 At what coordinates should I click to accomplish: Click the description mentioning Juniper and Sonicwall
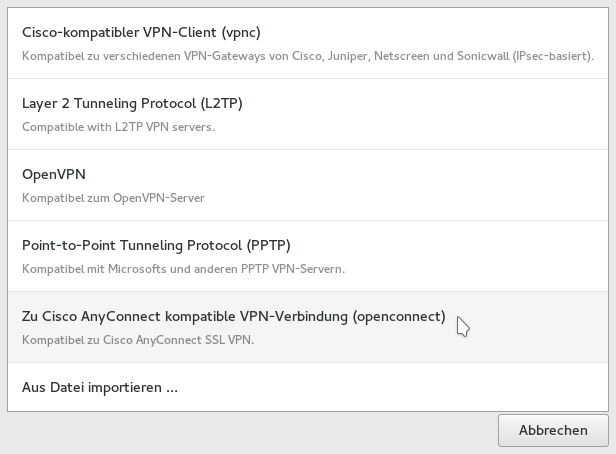pyautogui.click(x=307, y=57)
